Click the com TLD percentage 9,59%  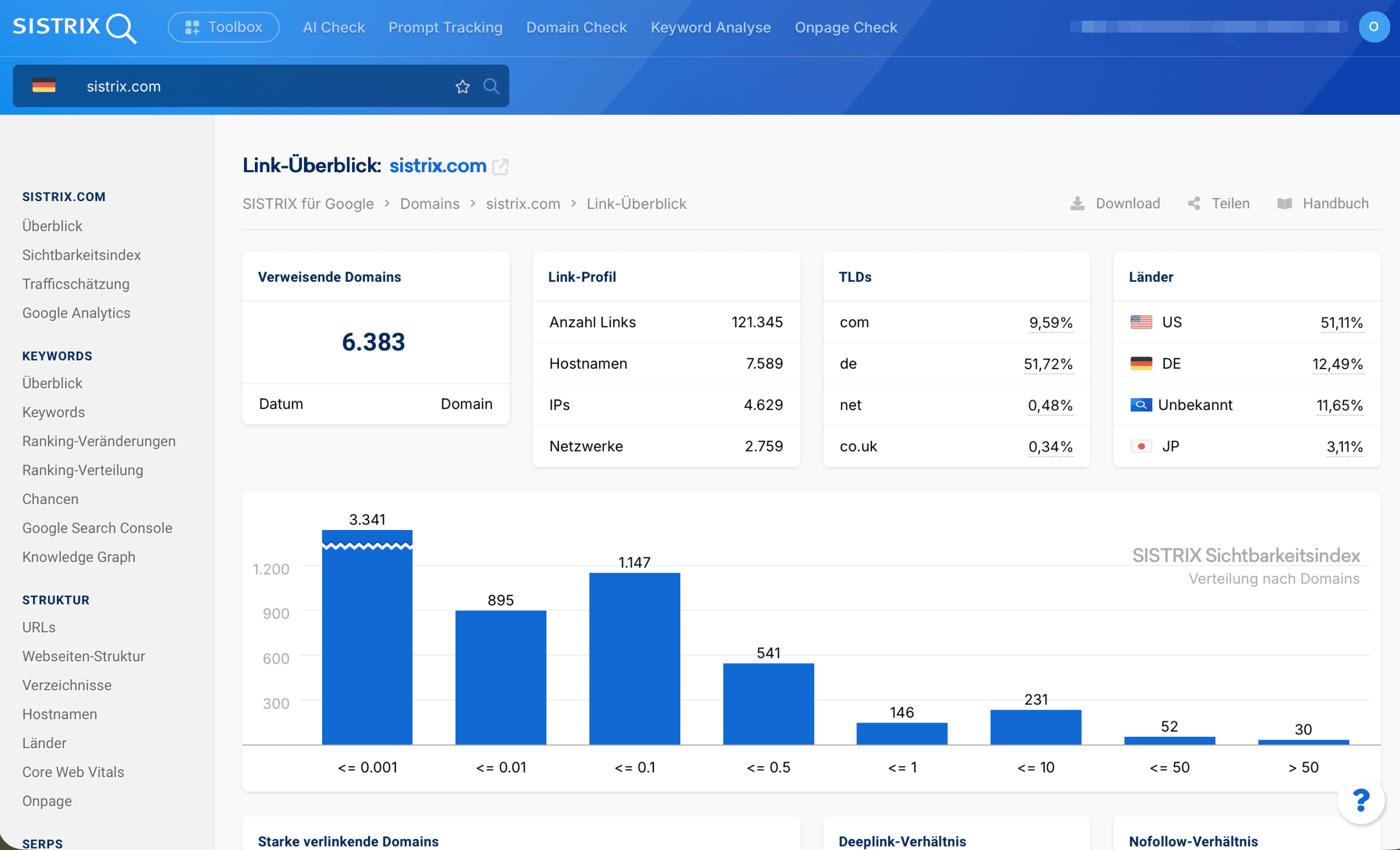tap(1051, 323)
